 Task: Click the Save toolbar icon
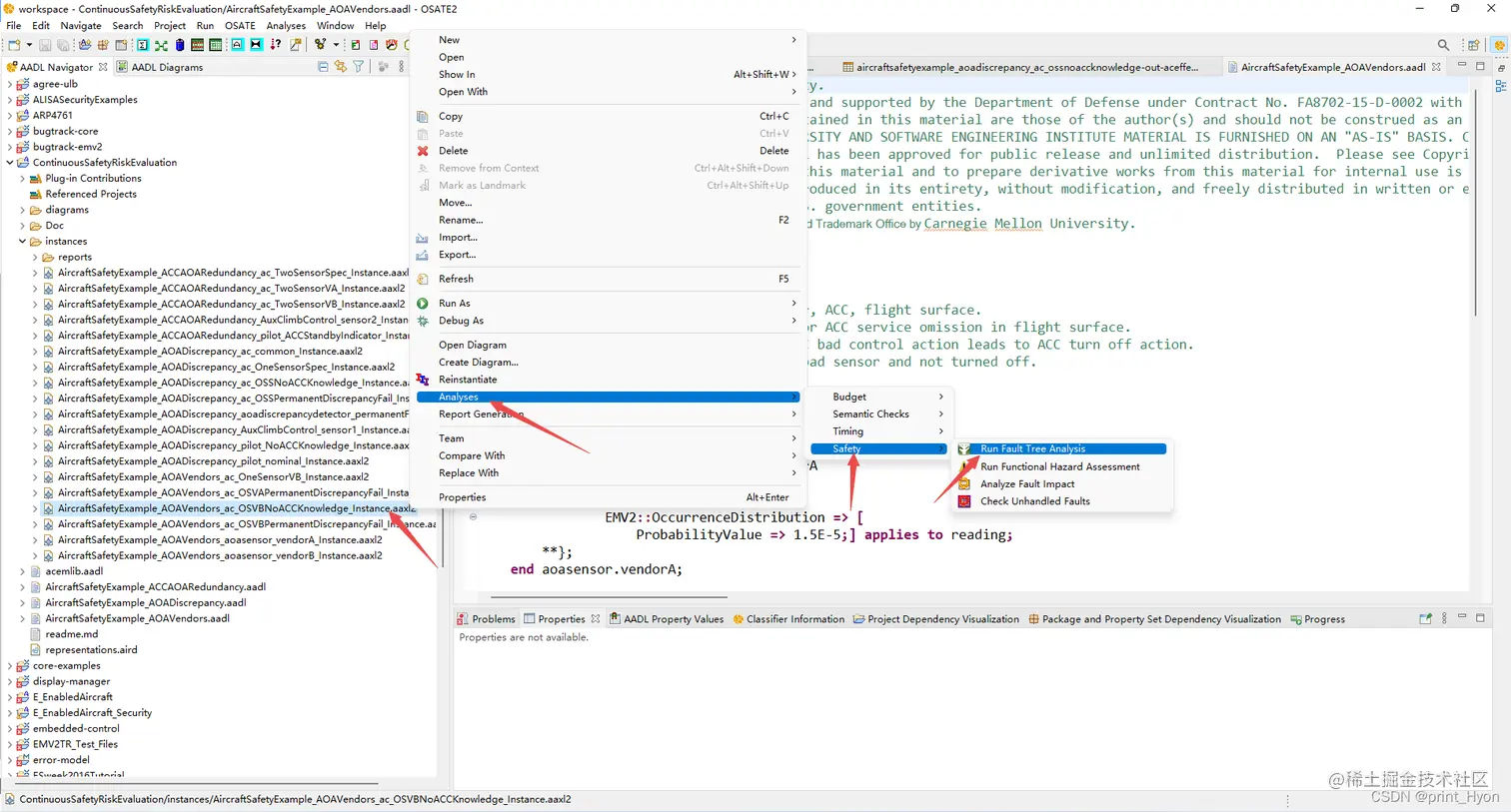[x=45, y=45]
